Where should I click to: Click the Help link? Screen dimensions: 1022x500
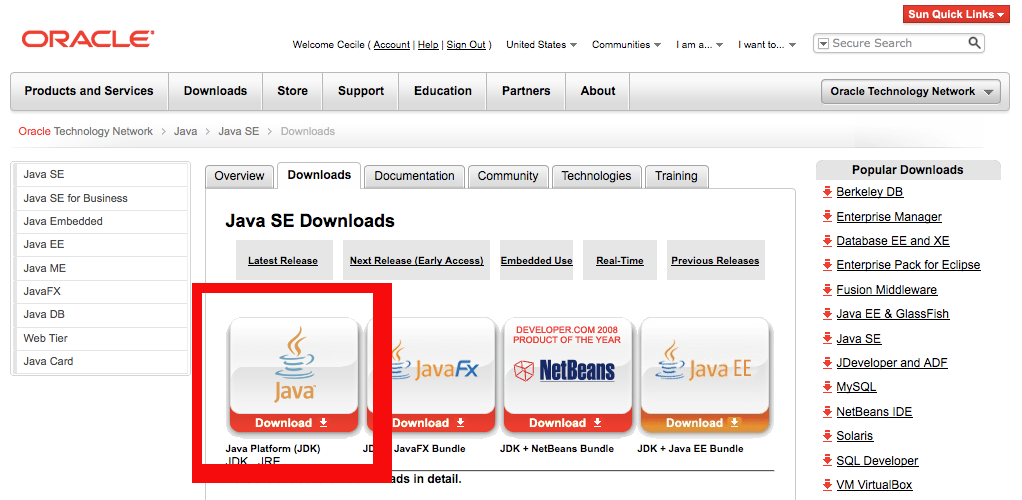pyautogui.click(x=428, y=45)
